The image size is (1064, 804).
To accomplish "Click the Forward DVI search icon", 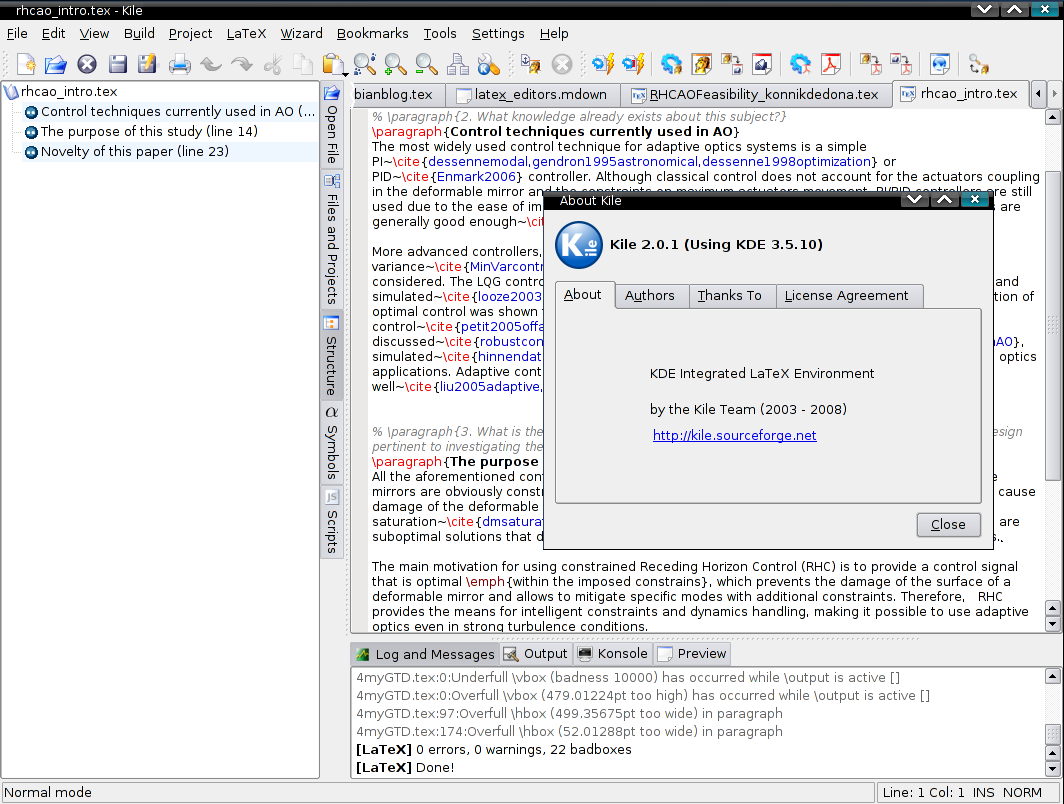I will (978, 64).
